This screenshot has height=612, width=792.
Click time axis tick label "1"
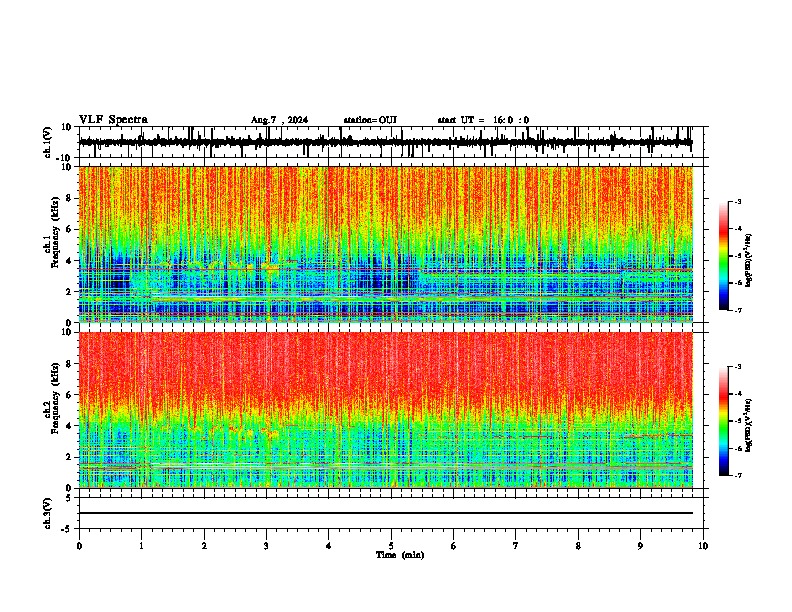point(141,546)
